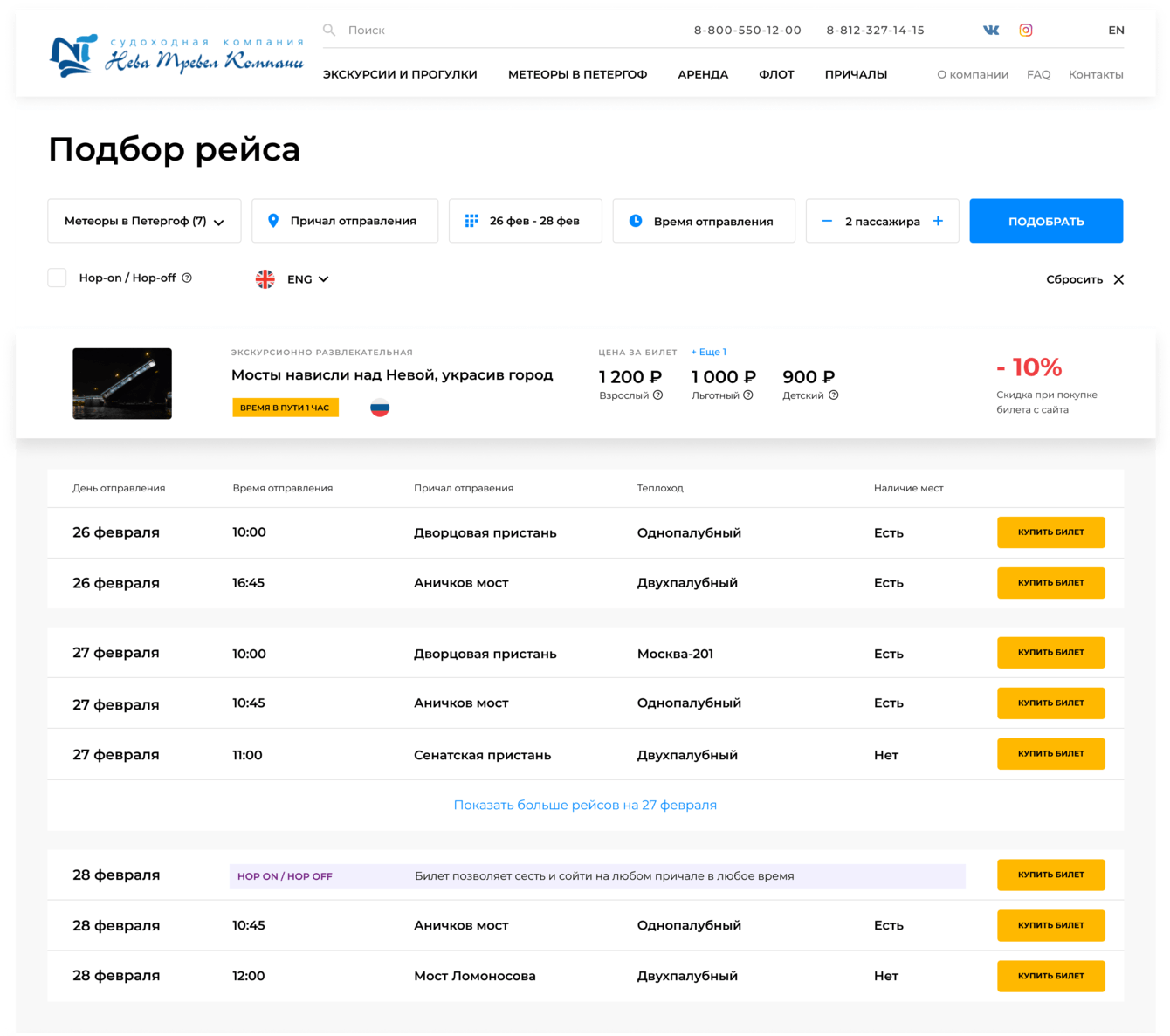Image resolution: width=1170 pixels, height=1036 pixels.
Task: Click the VK social network icon
Action: coord(991,31)
